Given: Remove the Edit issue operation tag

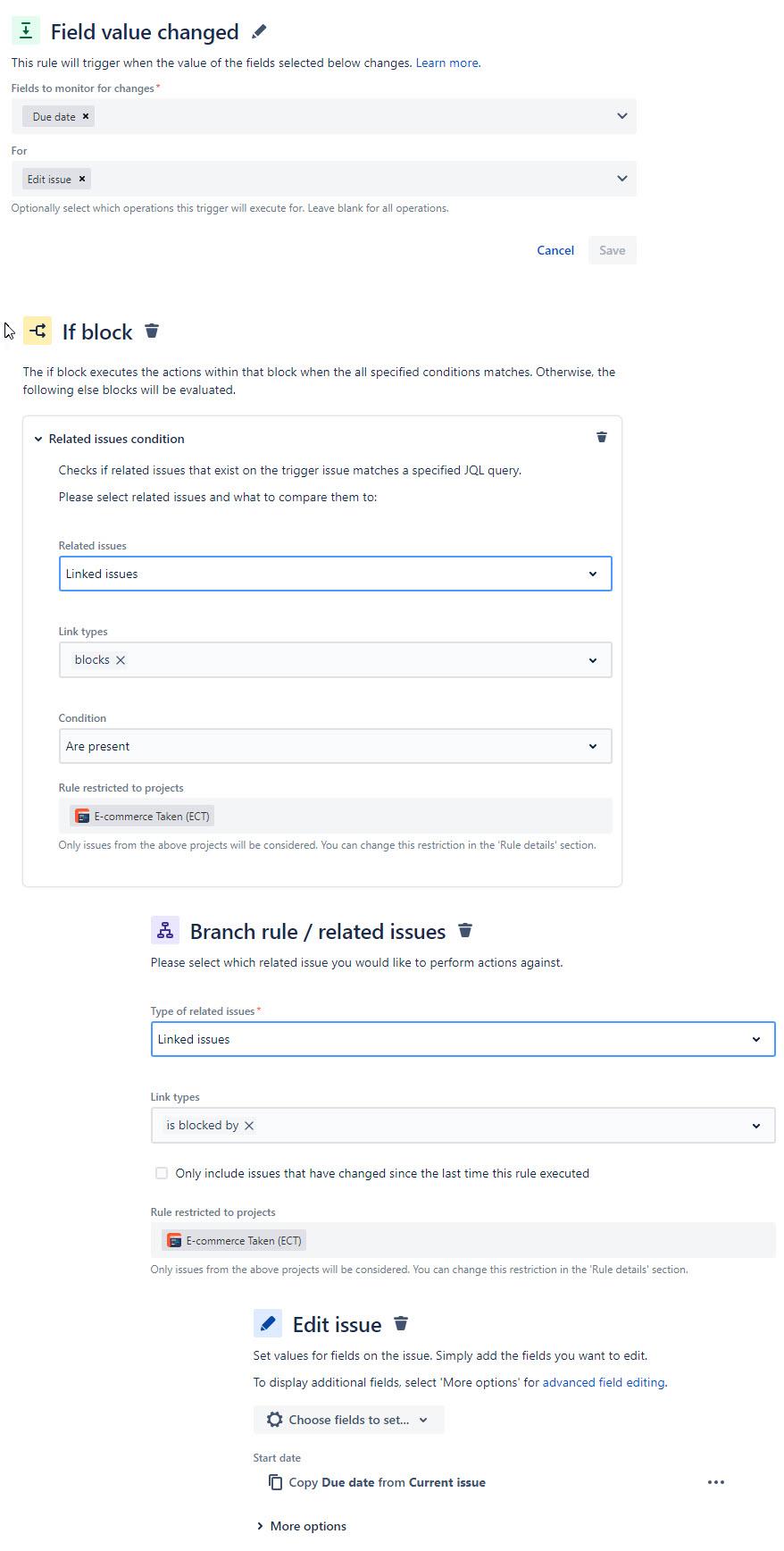Looking at the screenshot, I should pyautogui.click(x=82, y=179).
